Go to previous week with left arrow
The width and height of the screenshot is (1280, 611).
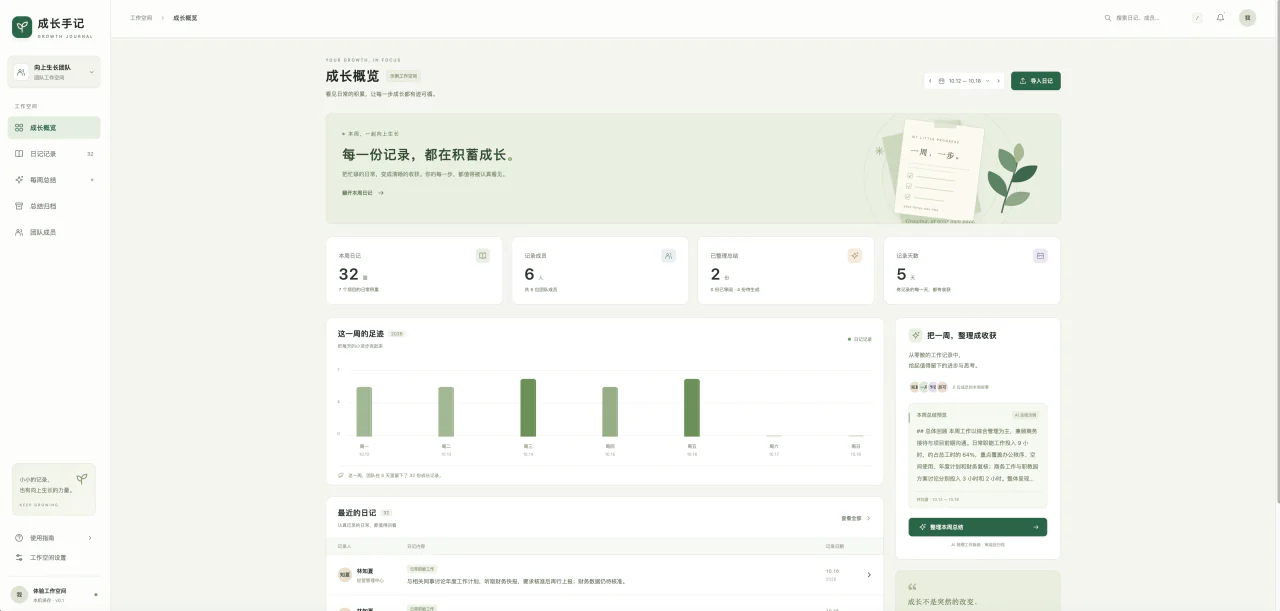tap(930, 81)
